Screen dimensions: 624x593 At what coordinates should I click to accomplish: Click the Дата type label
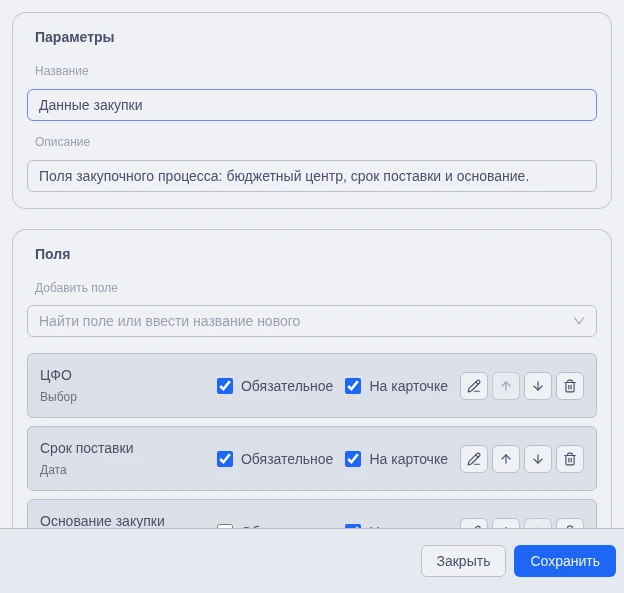coord(53,470)
